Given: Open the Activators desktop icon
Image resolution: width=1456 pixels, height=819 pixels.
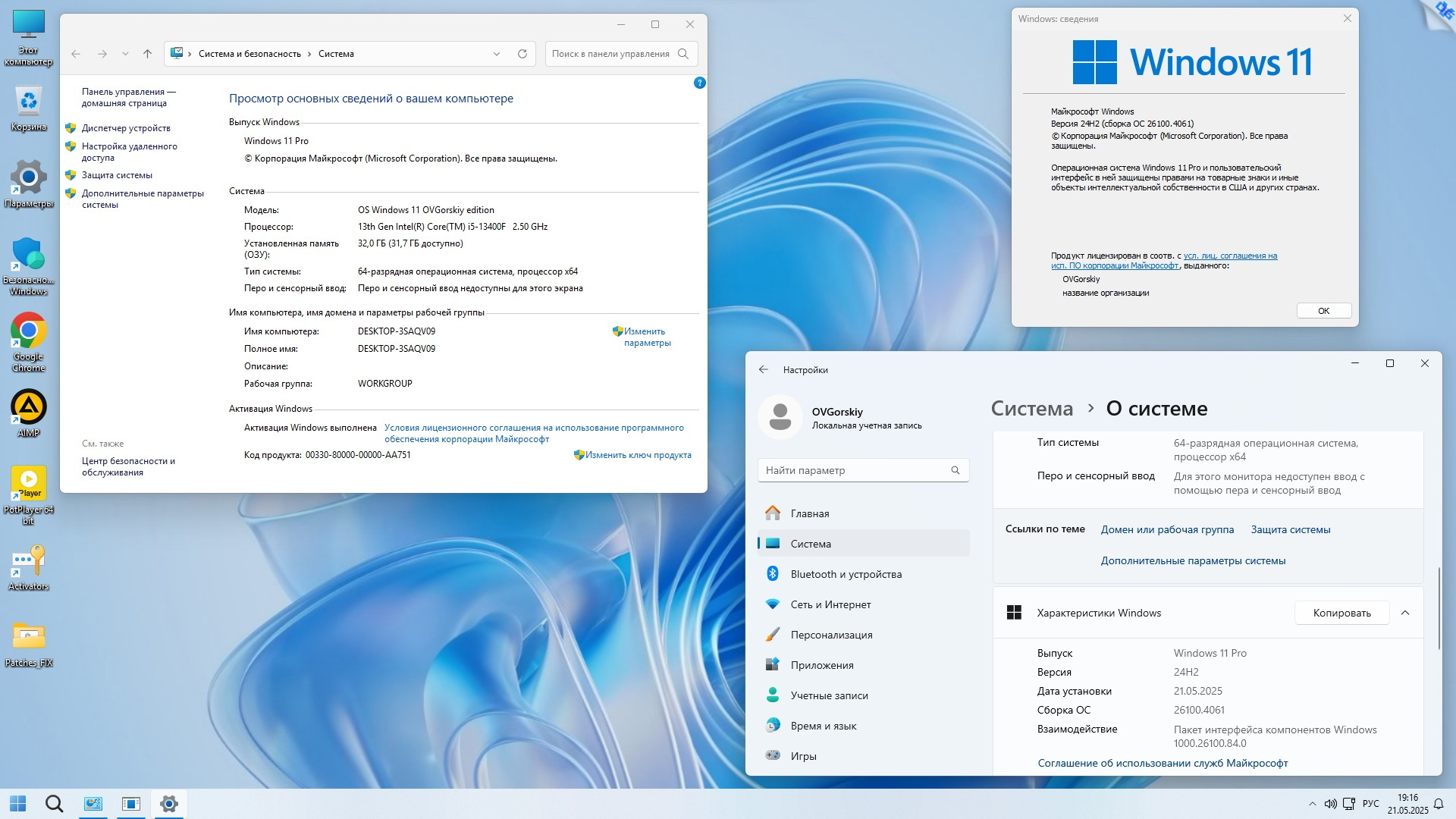Looking at the screenshot, I should (29, 563).
